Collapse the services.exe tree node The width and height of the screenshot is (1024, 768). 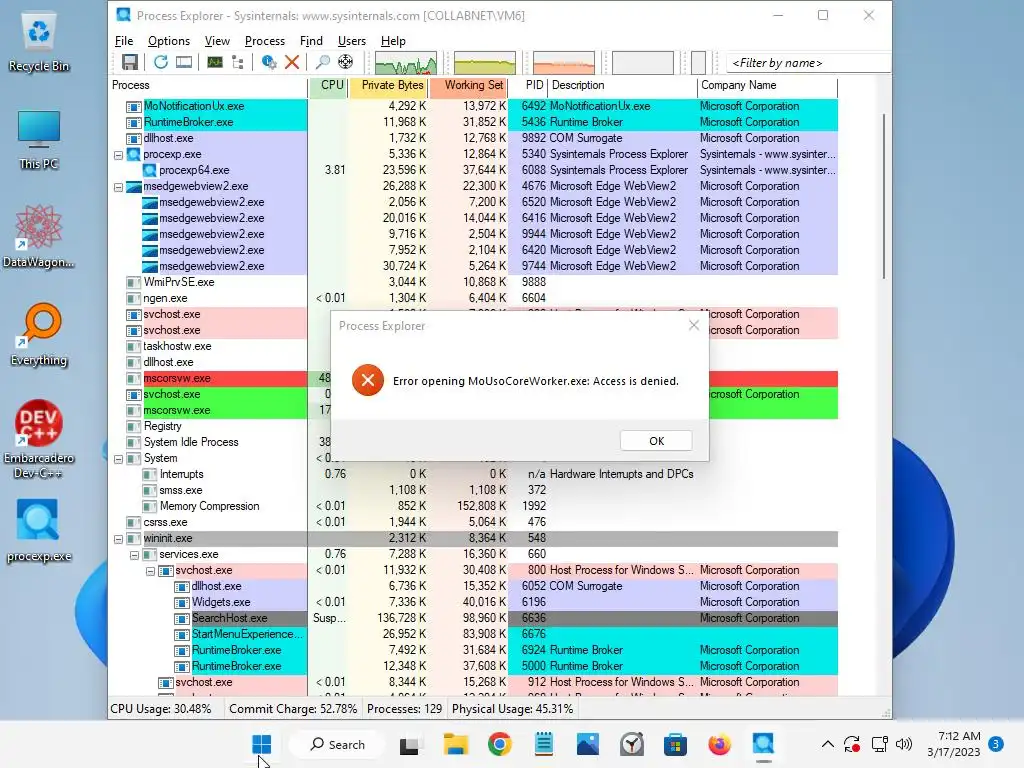click(134, 555)
